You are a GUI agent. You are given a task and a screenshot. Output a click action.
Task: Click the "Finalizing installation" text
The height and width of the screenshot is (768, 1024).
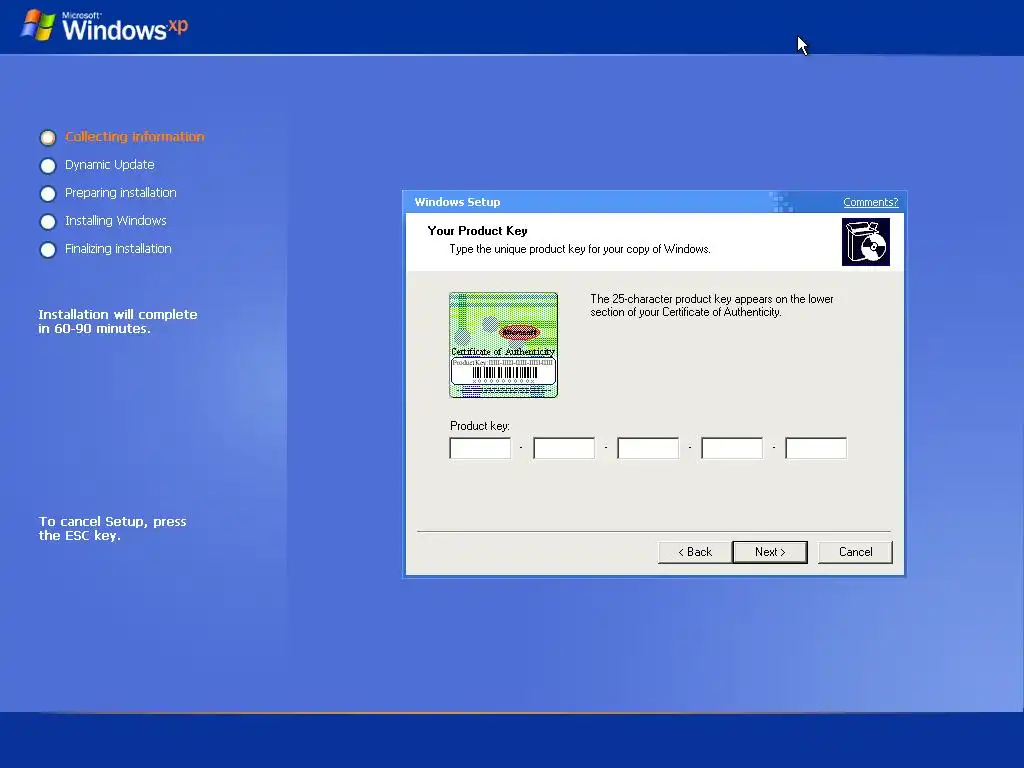click(x=118, y=249)
